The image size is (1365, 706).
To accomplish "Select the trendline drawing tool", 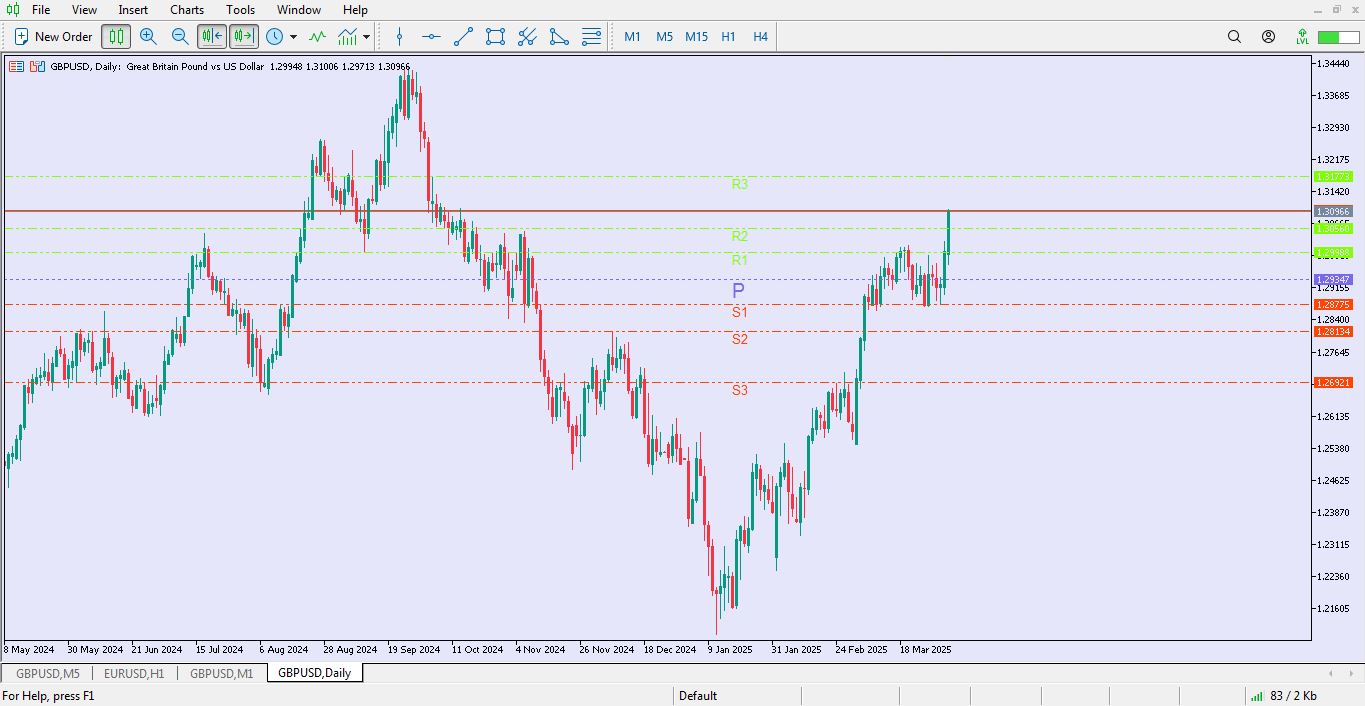I will pyautogui.click(x=463, y=37).
